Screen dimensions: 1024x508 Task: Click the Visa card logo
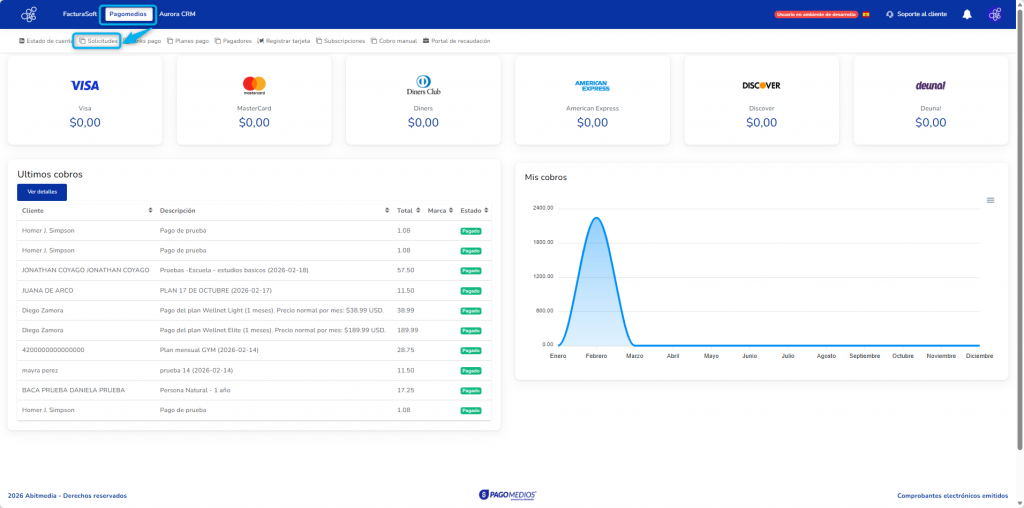[85, 85]
